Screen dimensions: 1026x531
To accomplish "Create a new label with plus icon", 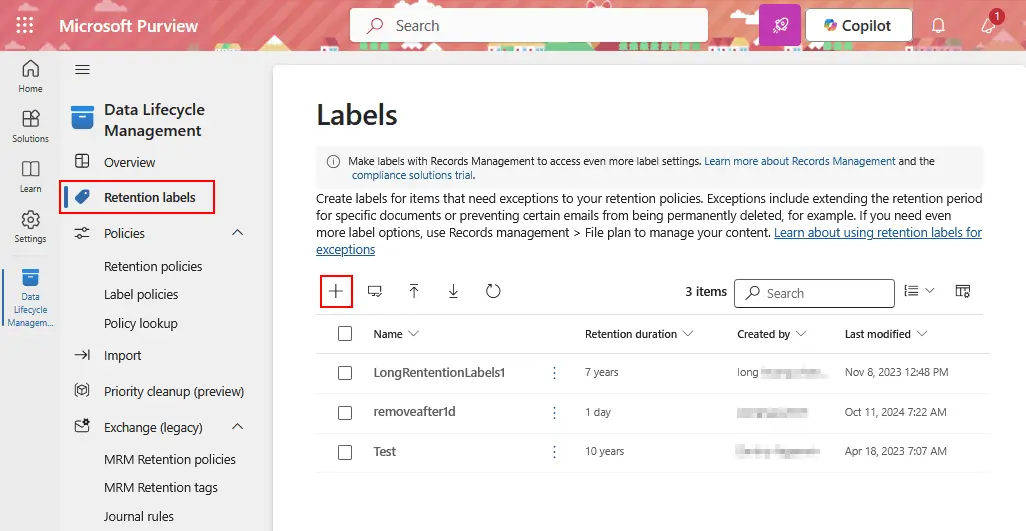I will point(336,291).
